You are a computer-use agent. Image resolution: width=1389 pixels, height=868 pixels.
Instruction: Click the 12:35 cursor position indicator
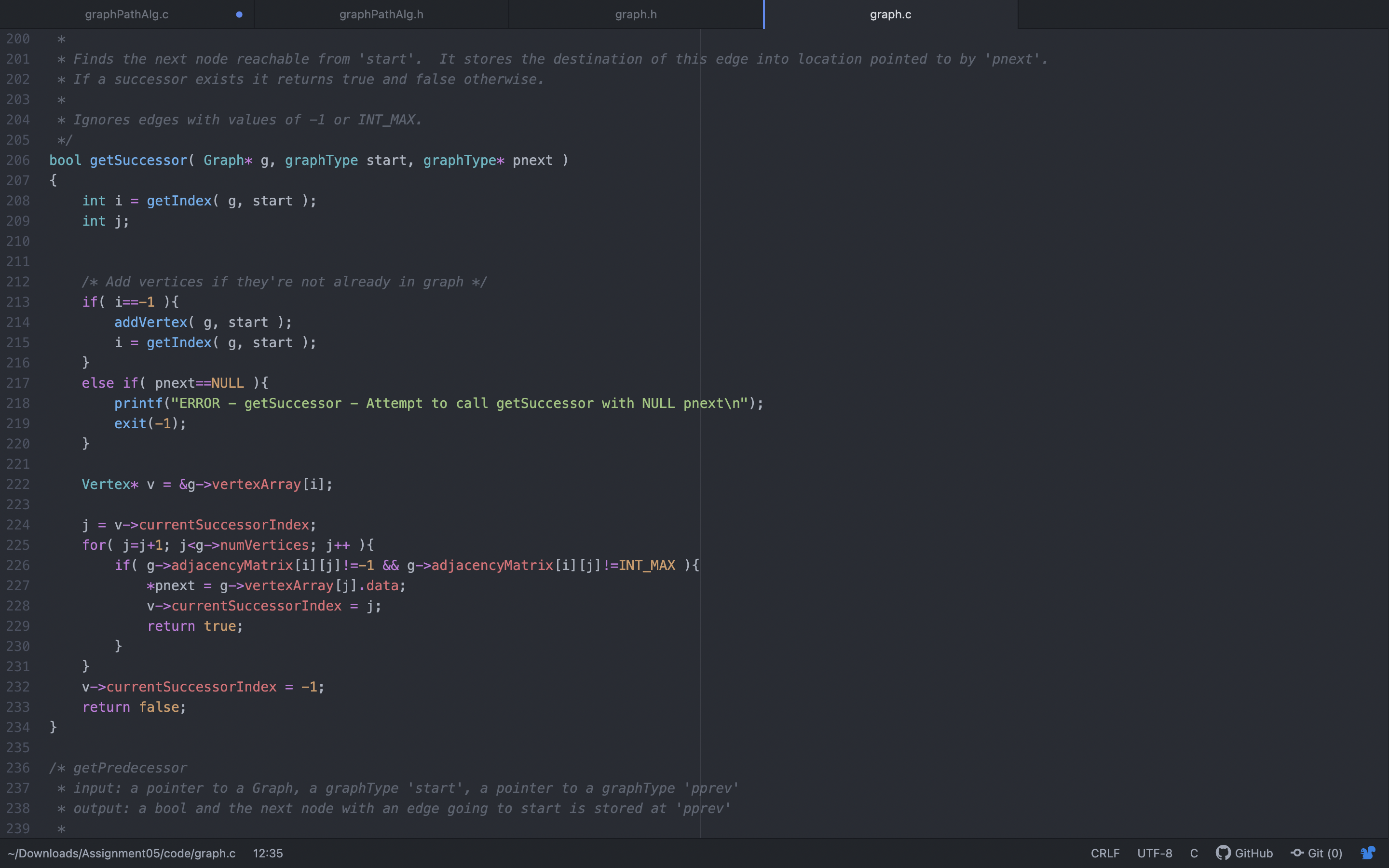pos(268,853)
